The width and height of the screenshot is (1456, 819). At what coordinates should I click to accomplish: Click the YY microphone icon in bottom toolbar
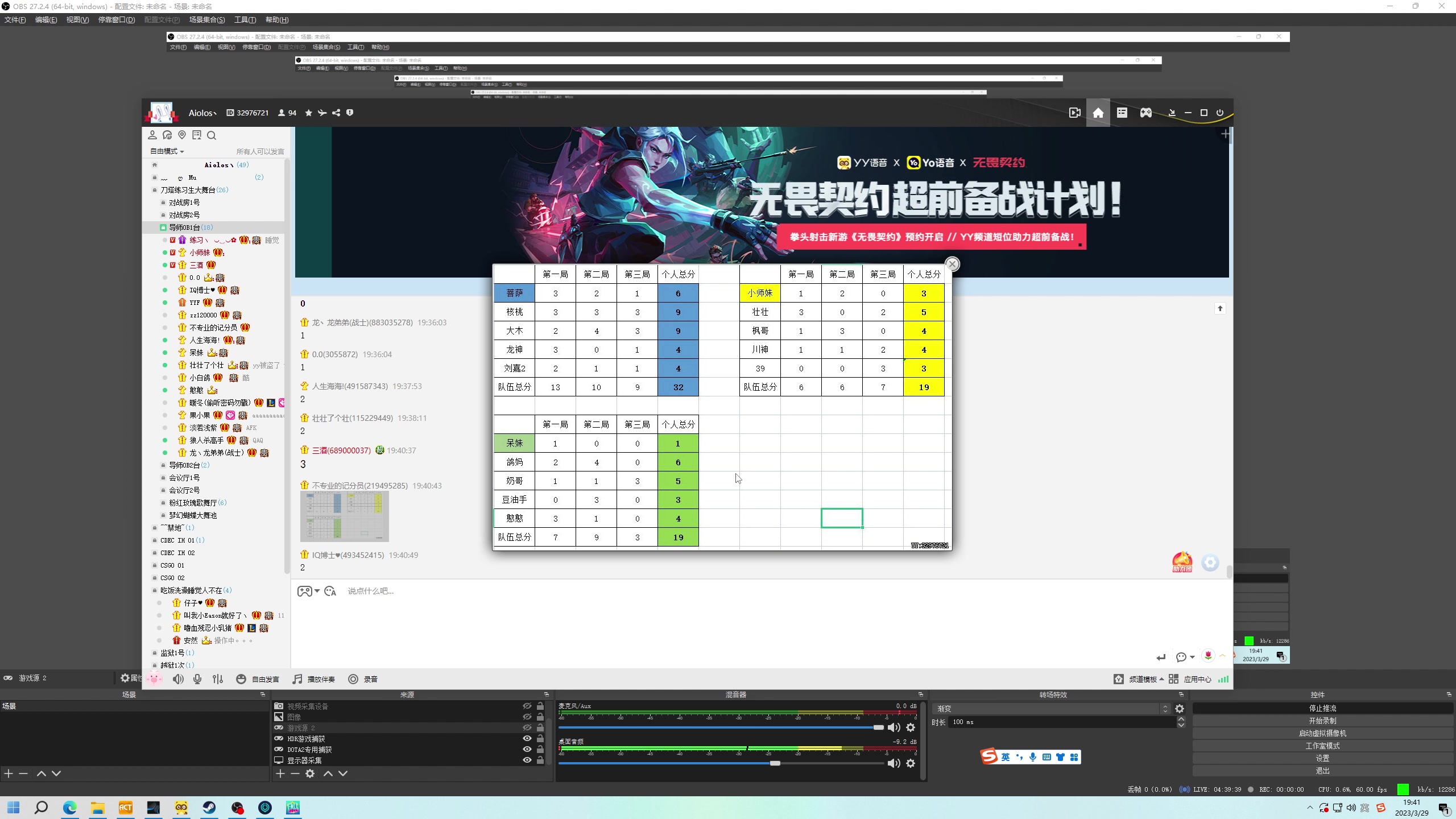tap(197, 679)
